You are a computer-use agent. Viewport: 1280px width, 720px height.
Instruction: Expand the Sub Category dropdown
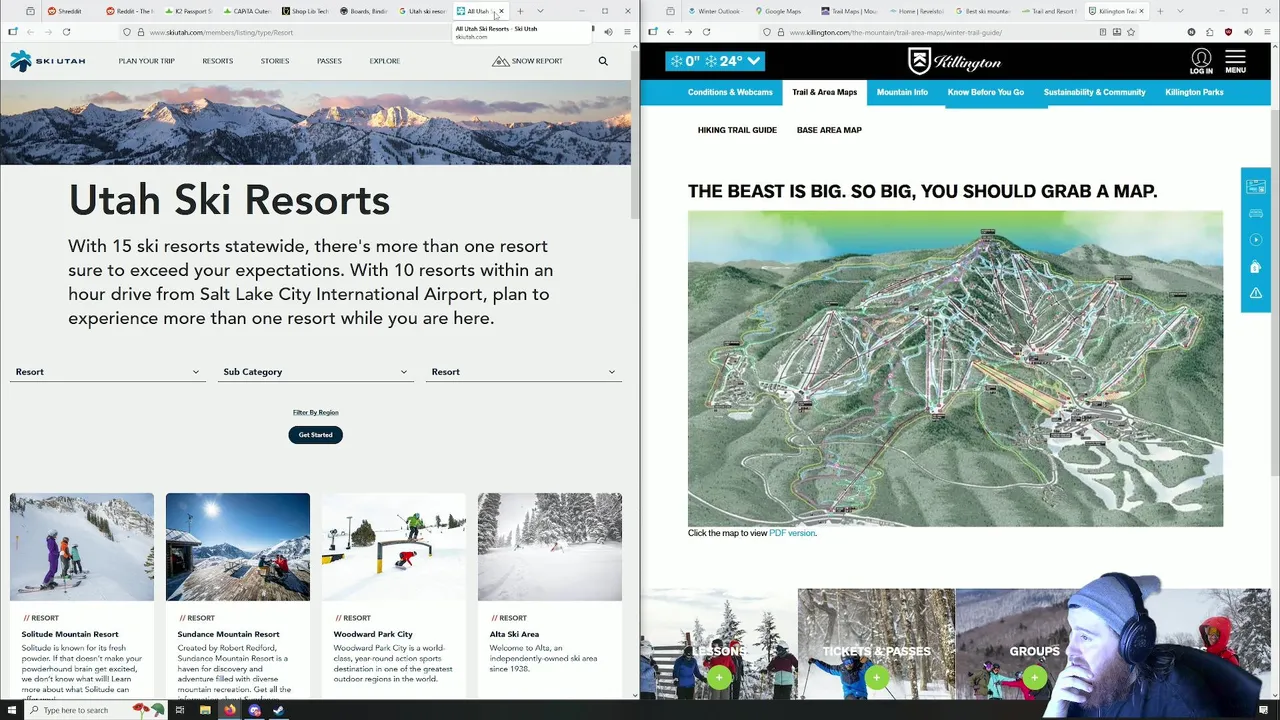(315, 372)
